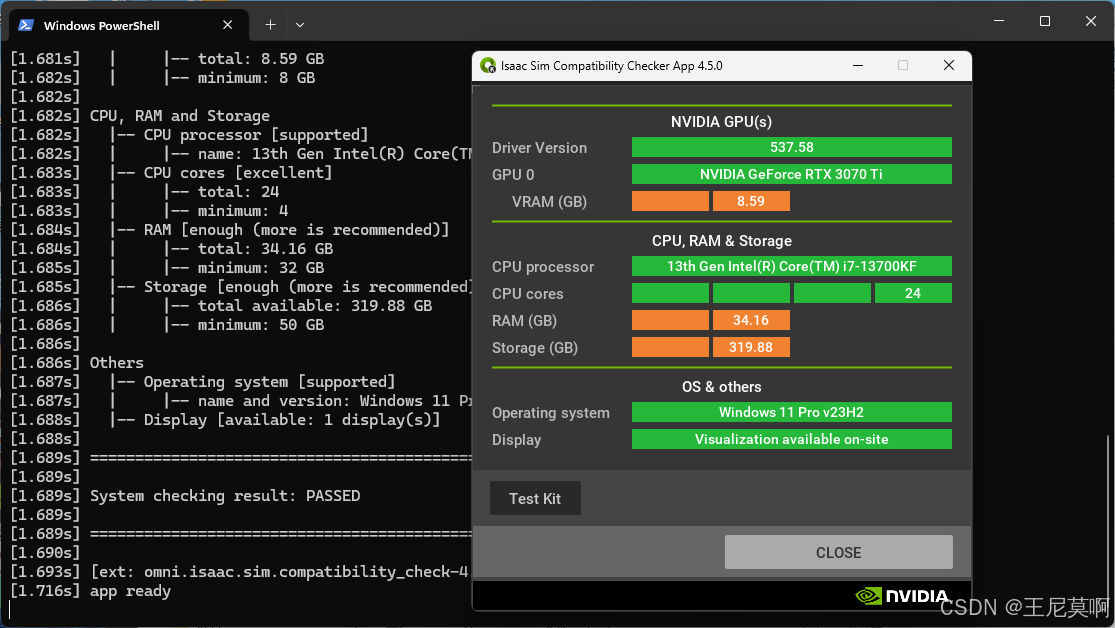Click the OS & others heading

[x=722, y=387]
